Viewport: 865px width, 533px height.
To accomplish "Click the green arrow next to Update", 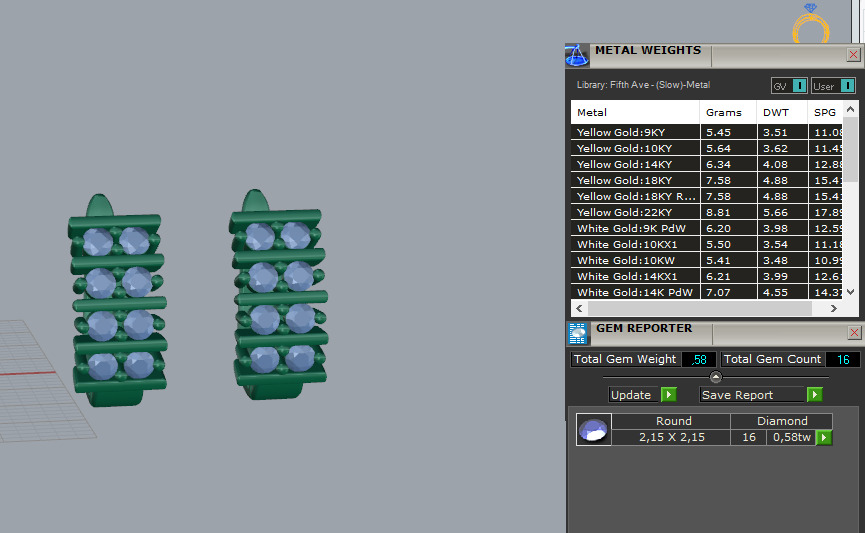I will coord(669,395).
